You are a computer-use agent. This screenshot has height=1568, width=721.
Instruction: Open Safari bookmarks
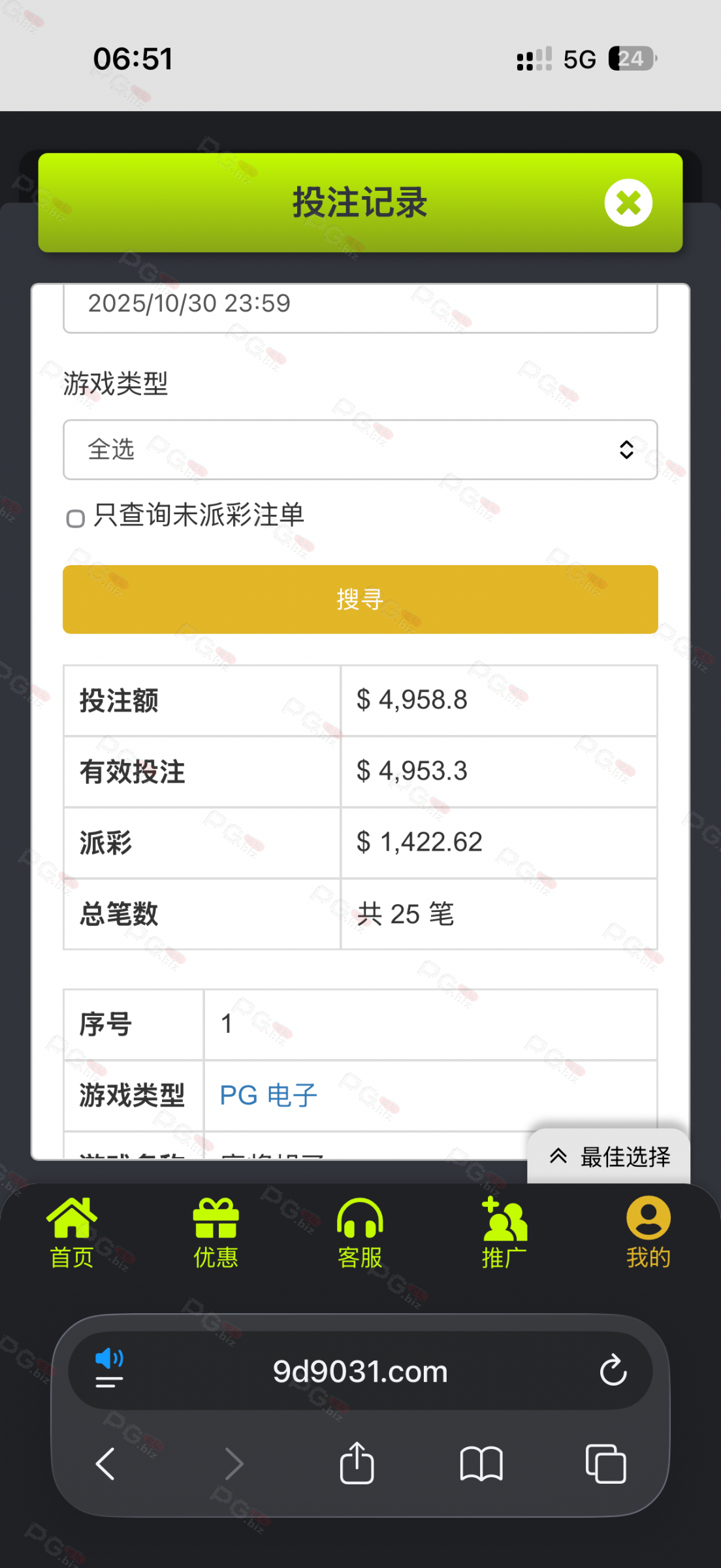481,1463
